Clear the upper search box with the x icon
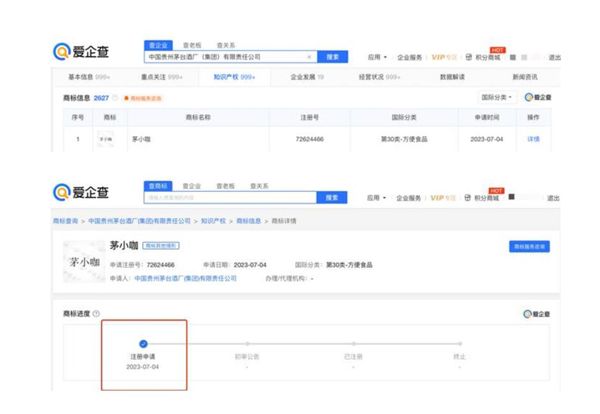This screenshot has width=600, height=414. tap(309, 57)
